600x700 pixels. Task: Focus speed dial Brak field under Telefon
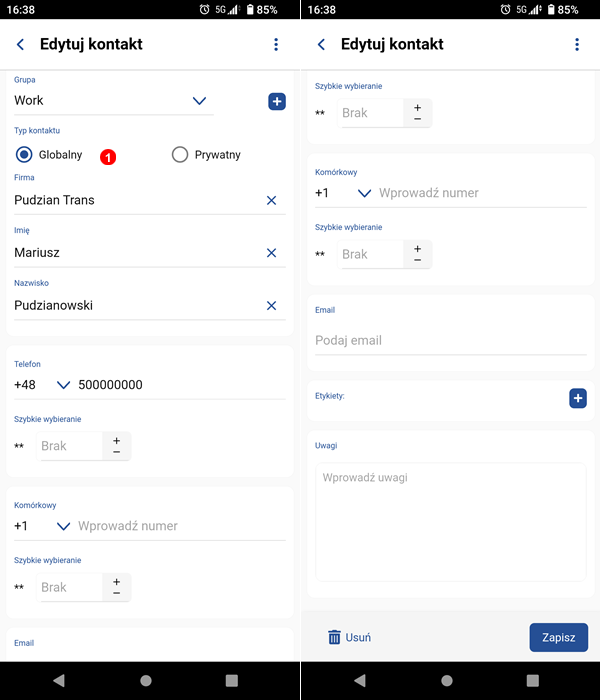click(70, 446)
